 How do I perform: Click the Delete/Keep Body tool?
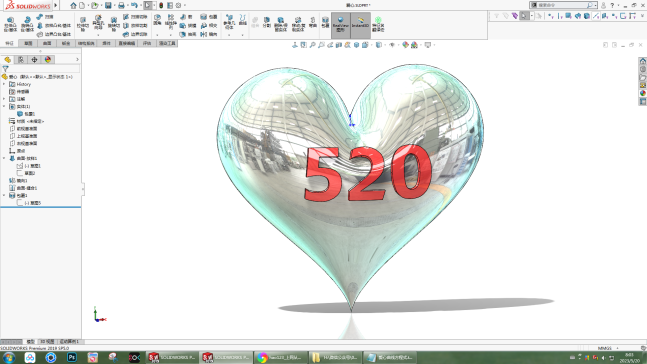[x=281, y=24]
